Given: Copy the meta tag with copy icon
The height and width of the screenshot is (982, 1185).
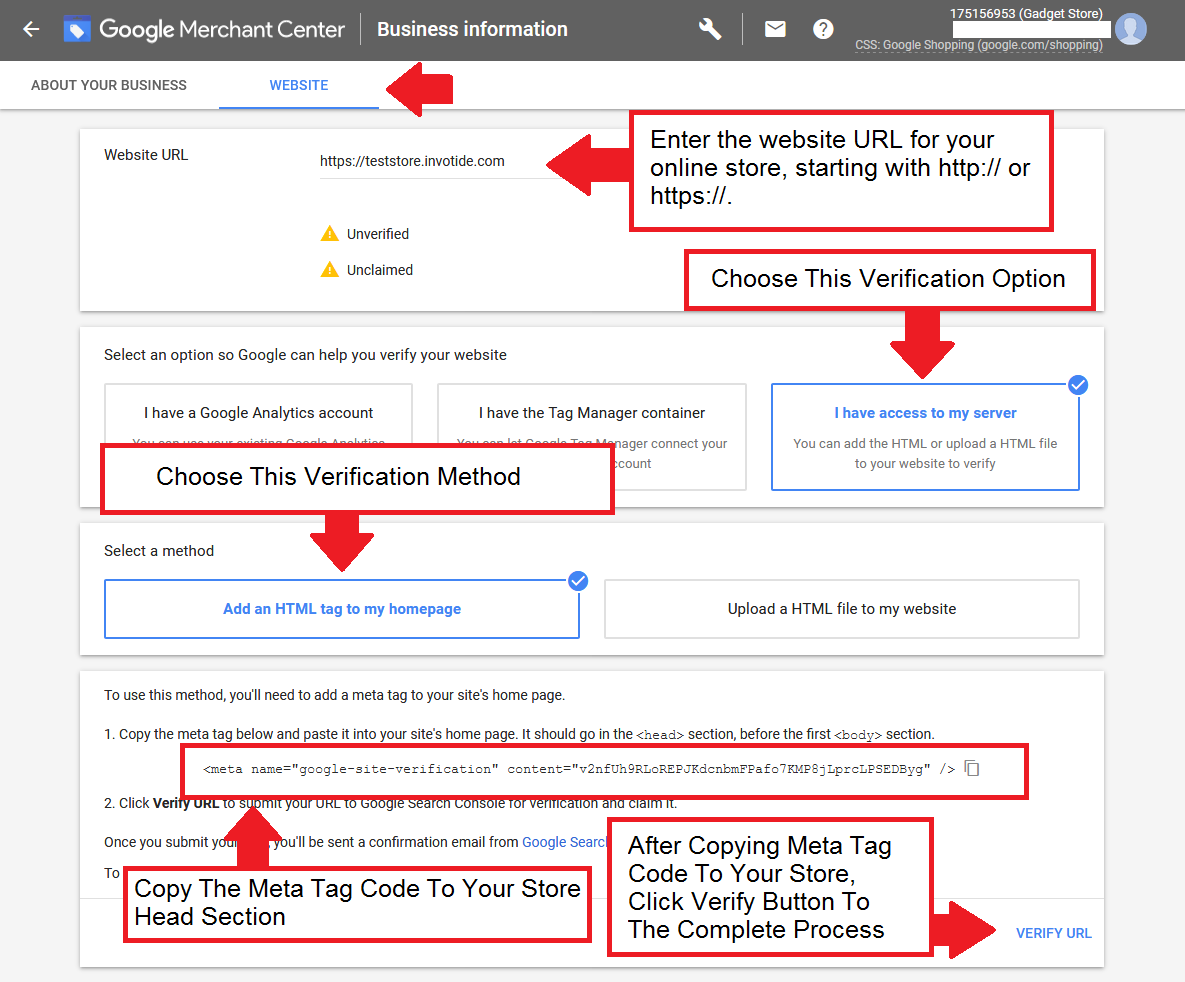Looking at the screenshot, I should pyautogui.click(x=973, y=768).
